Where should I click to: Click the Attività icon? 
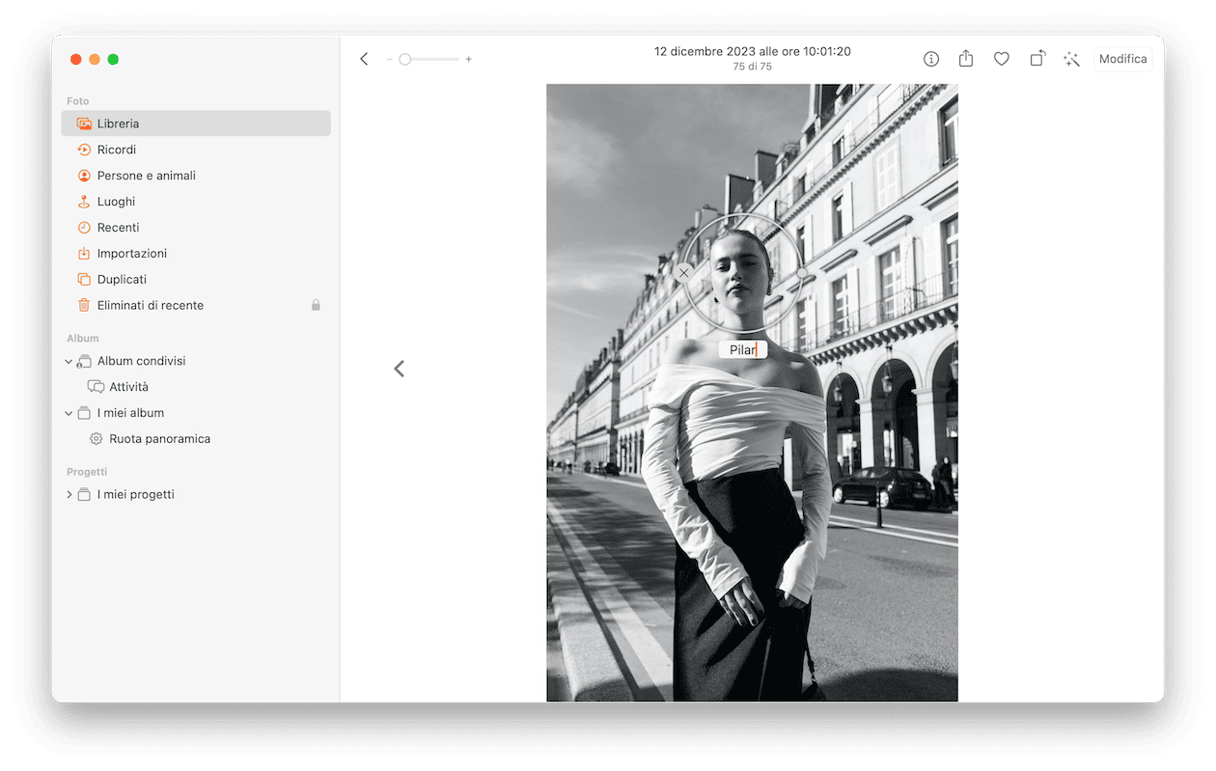[96, 387]
